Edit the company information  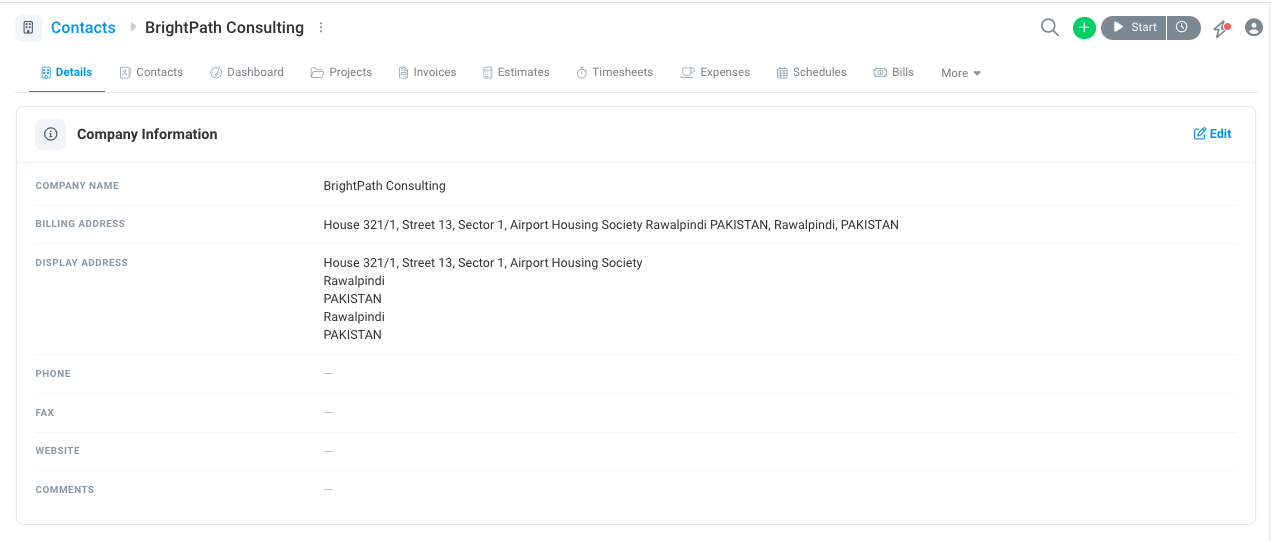(x=1212, y=134)
